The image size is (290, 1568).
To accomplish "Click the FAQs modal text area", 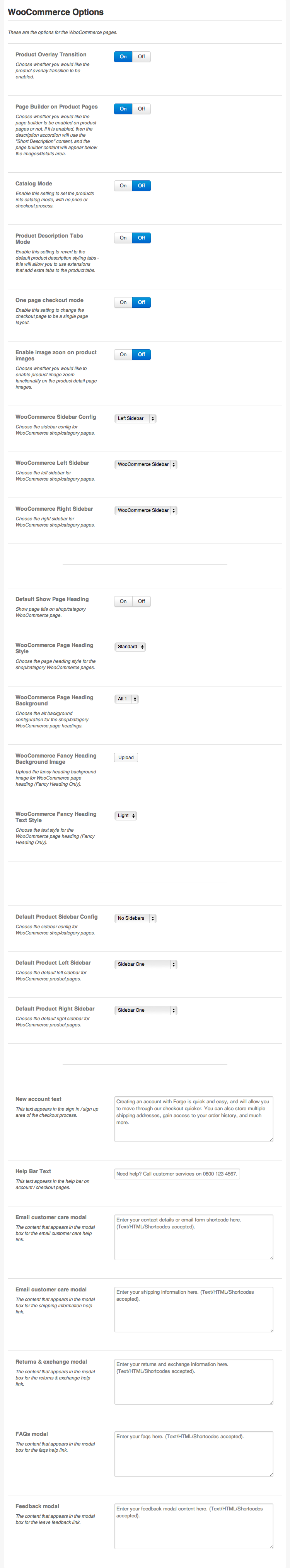I will click(194, 1454).
